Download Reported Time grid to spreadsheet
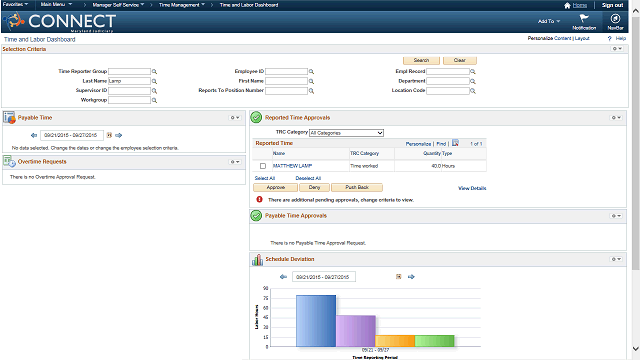 [455, 143]
